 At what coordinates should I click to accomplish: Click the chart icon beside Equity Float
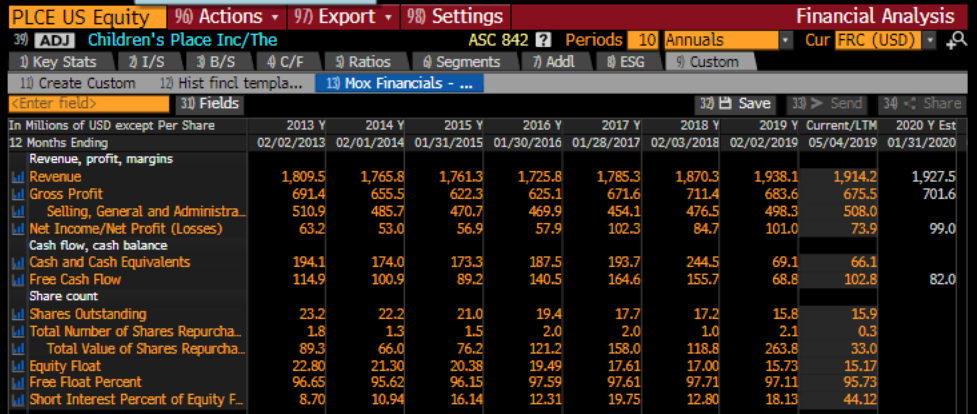(x=17, y=366)
